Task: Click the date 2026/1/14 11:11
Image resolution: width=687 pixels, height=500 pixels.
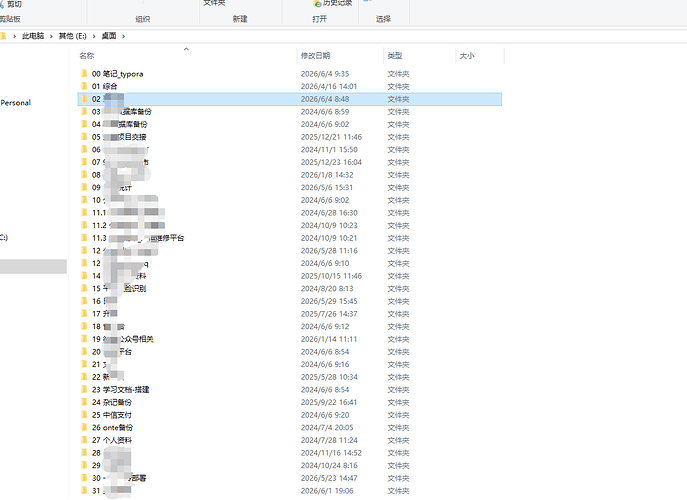Action: [x=329, y=339]
